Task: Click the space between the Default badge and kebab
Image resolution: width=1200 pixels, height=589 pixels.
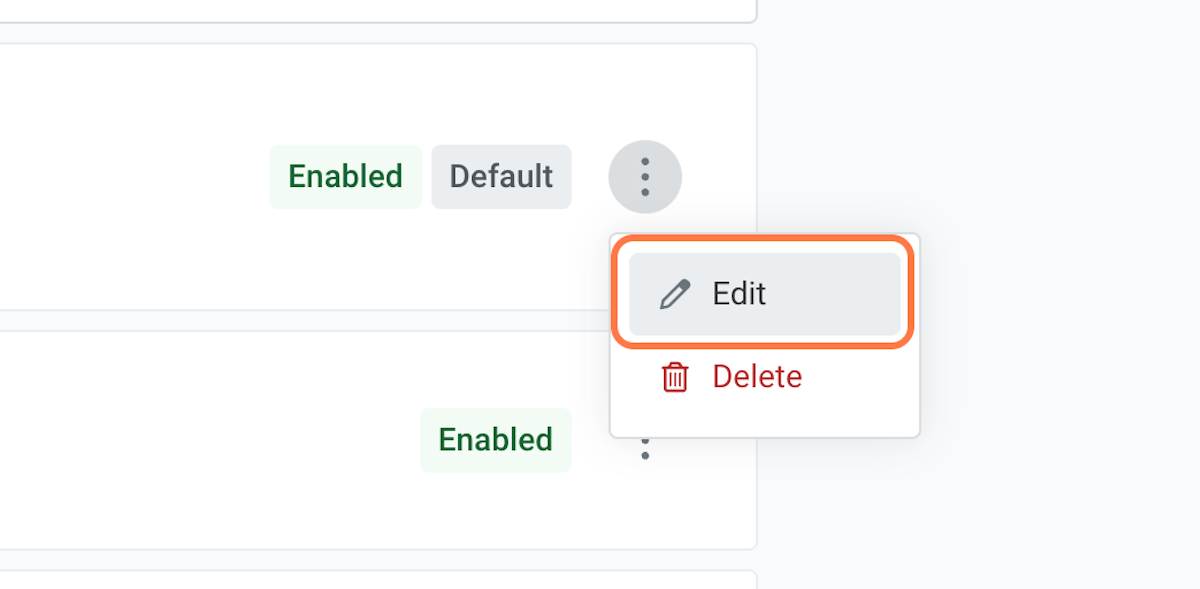Action: [x=590, y=177]
